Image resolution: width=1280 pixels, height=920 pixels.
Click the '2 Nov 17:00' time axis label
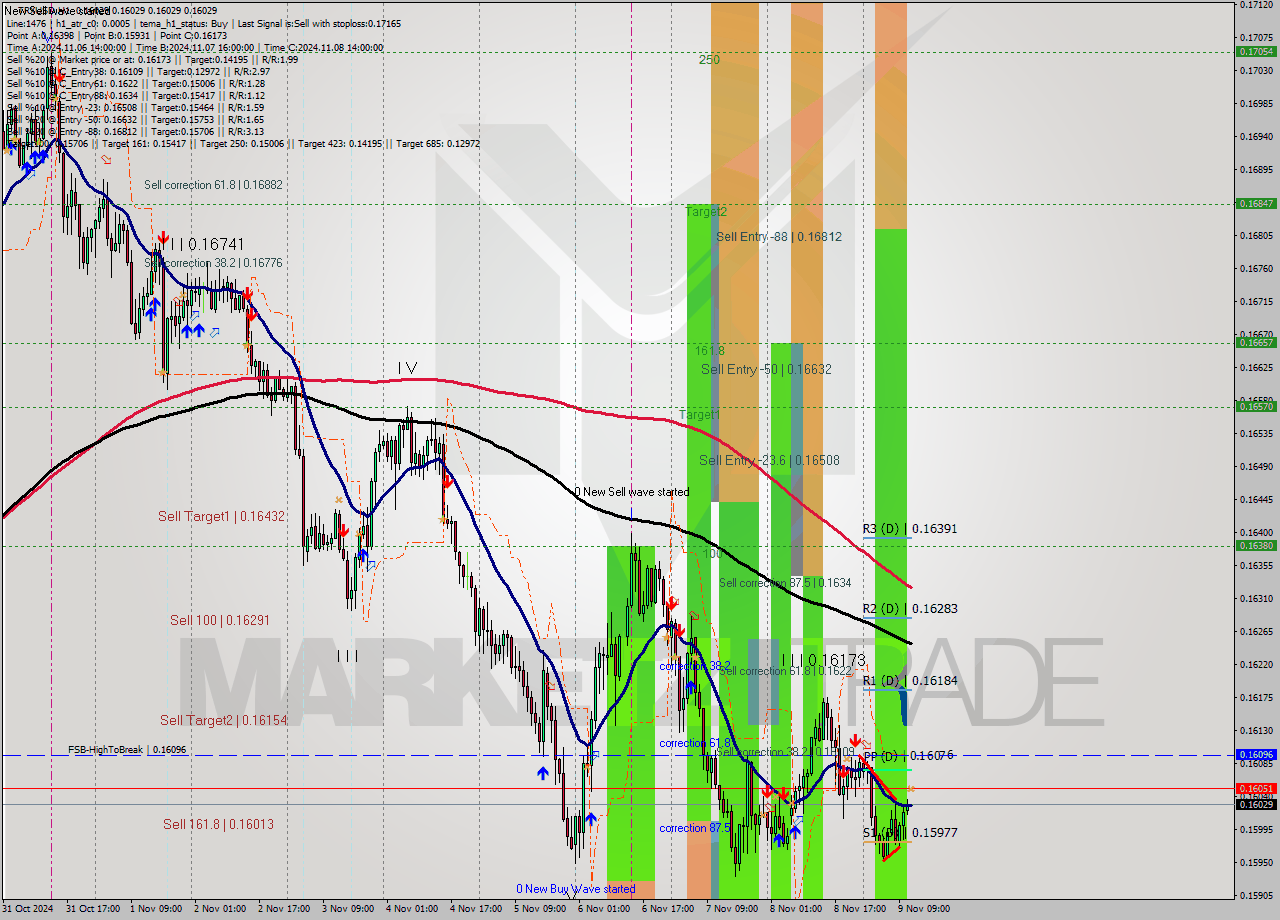pyautogui.click(x=284, y=909)
